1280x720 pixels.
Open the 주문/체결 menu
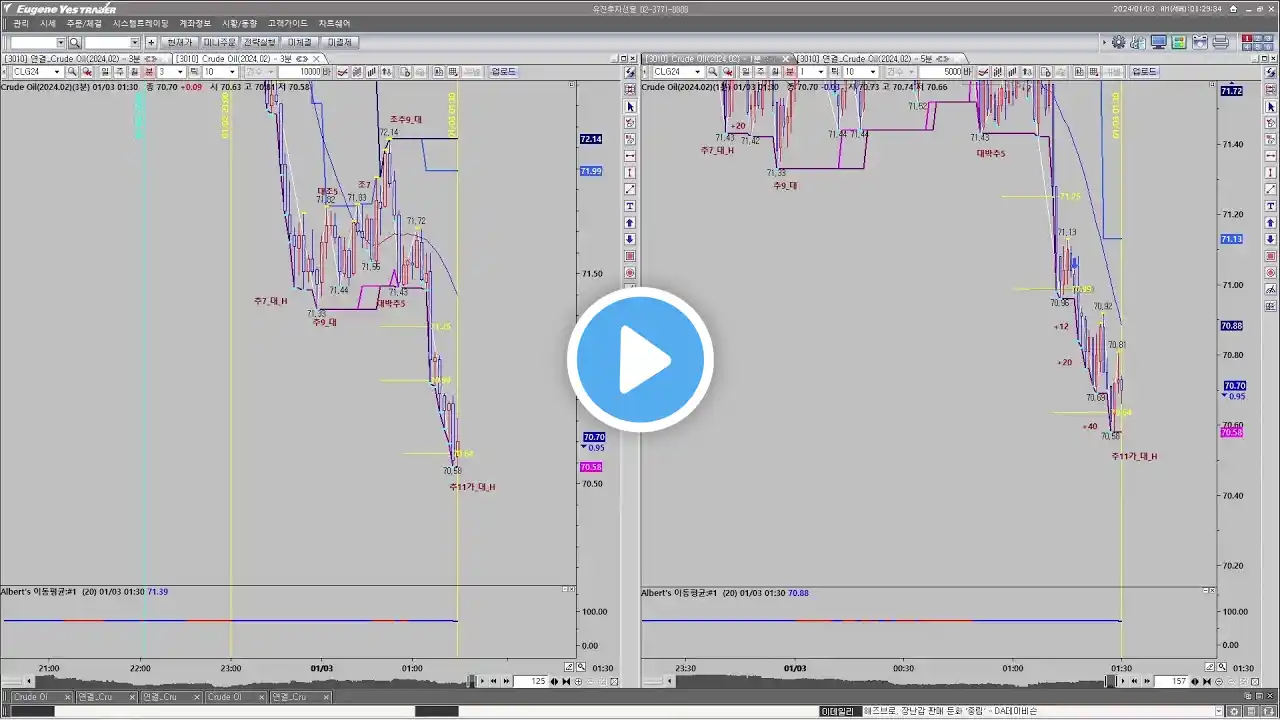[x=84, y=23]
